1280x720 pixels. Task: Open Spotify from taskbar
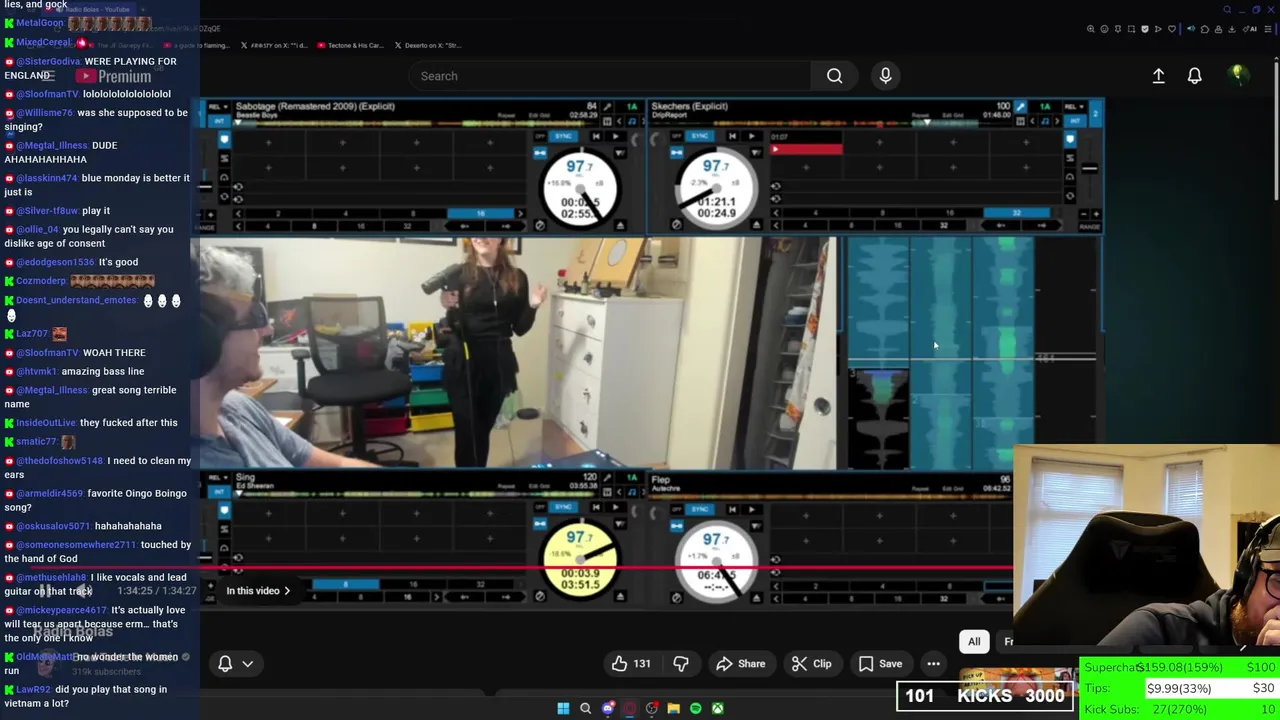(x=695, y=709)
